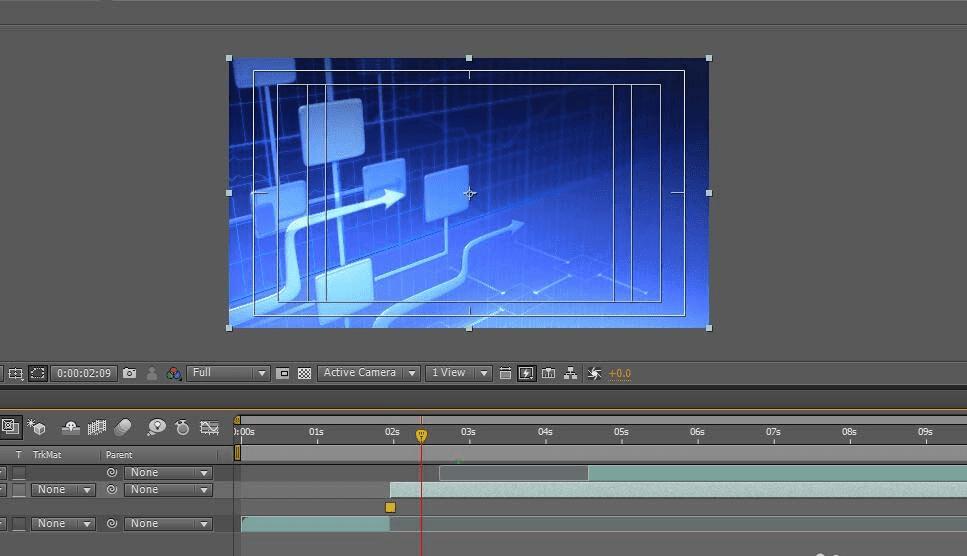Adjust the +0.0 exposure value
The image size is (967, 556).
[620, 373]
